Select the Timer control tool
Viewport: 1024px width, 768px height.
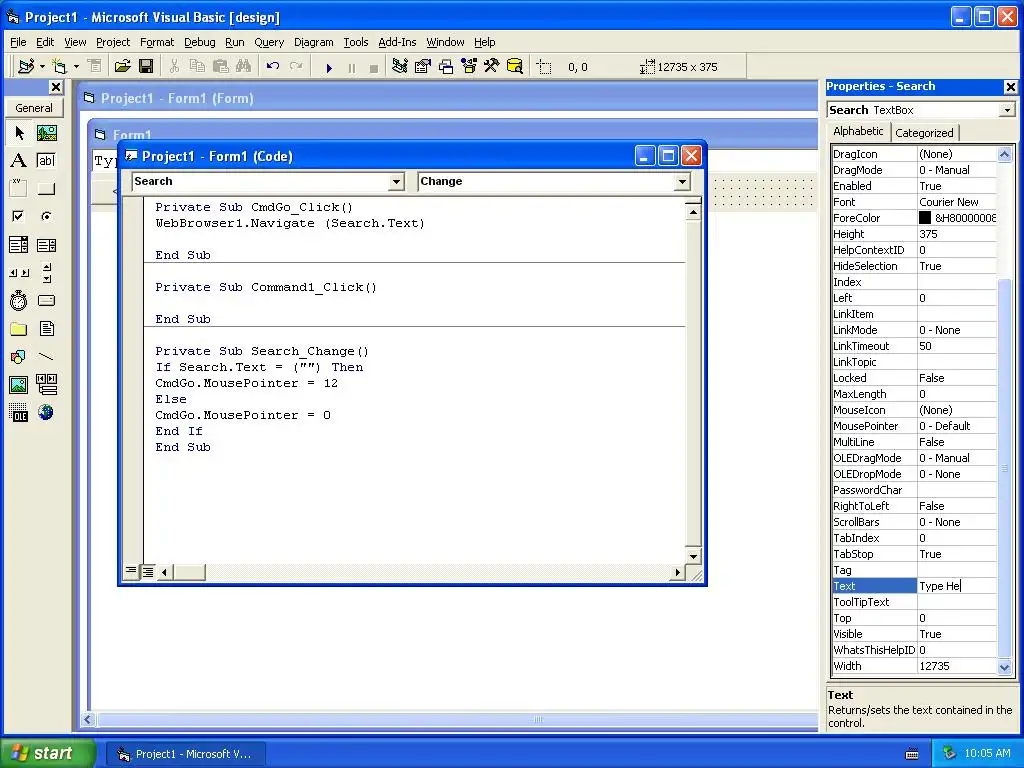pyautogui.click(x=19, y=300)
